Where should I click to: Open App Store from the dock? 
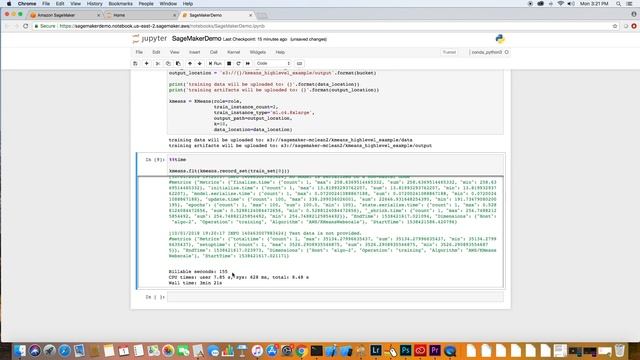coord(272,351)
